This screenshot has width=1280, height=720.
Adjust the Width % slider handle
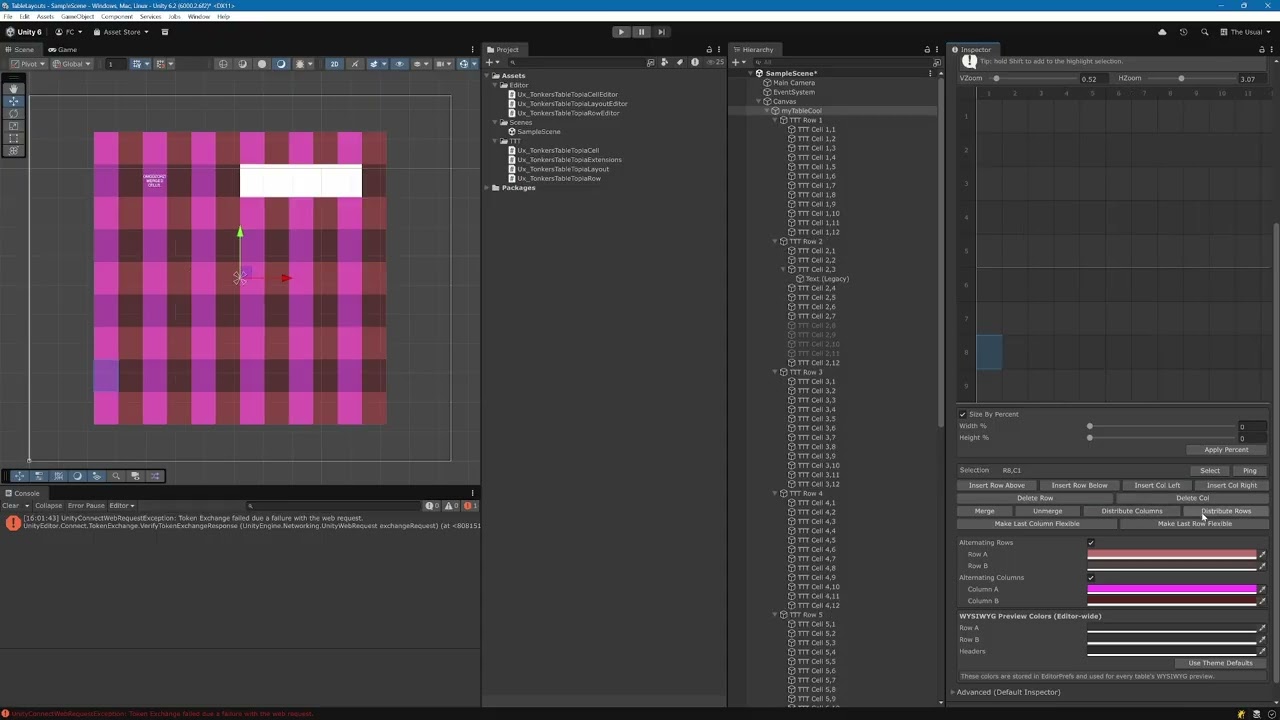point(1090,426)
